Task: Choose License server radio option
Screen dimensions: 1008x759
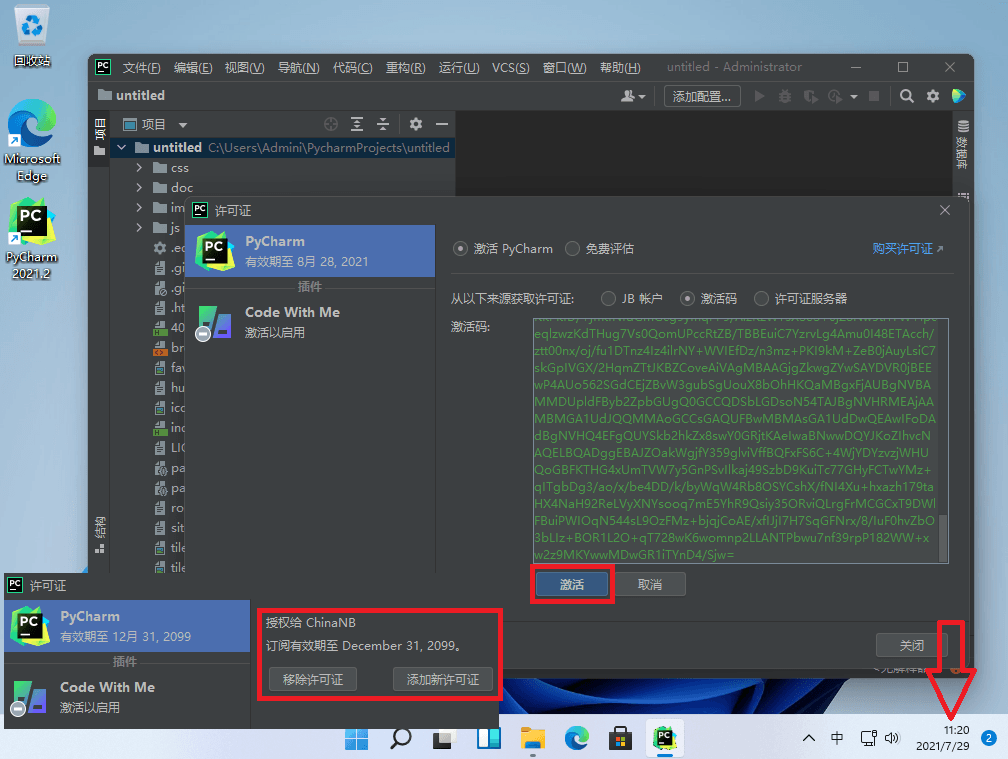Action: pyautogui.click(x=761, y=299)
